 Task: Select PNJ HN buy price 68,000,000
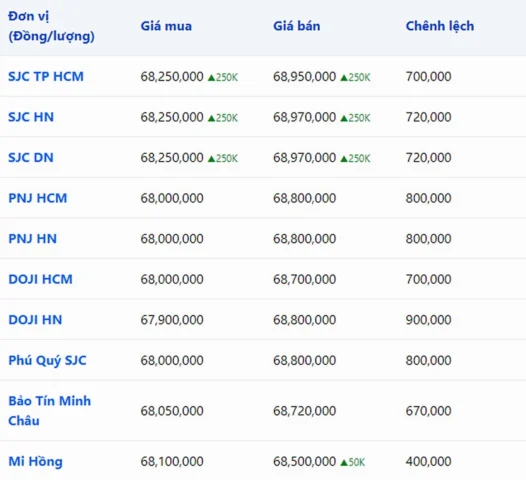(x=172, y=239)
